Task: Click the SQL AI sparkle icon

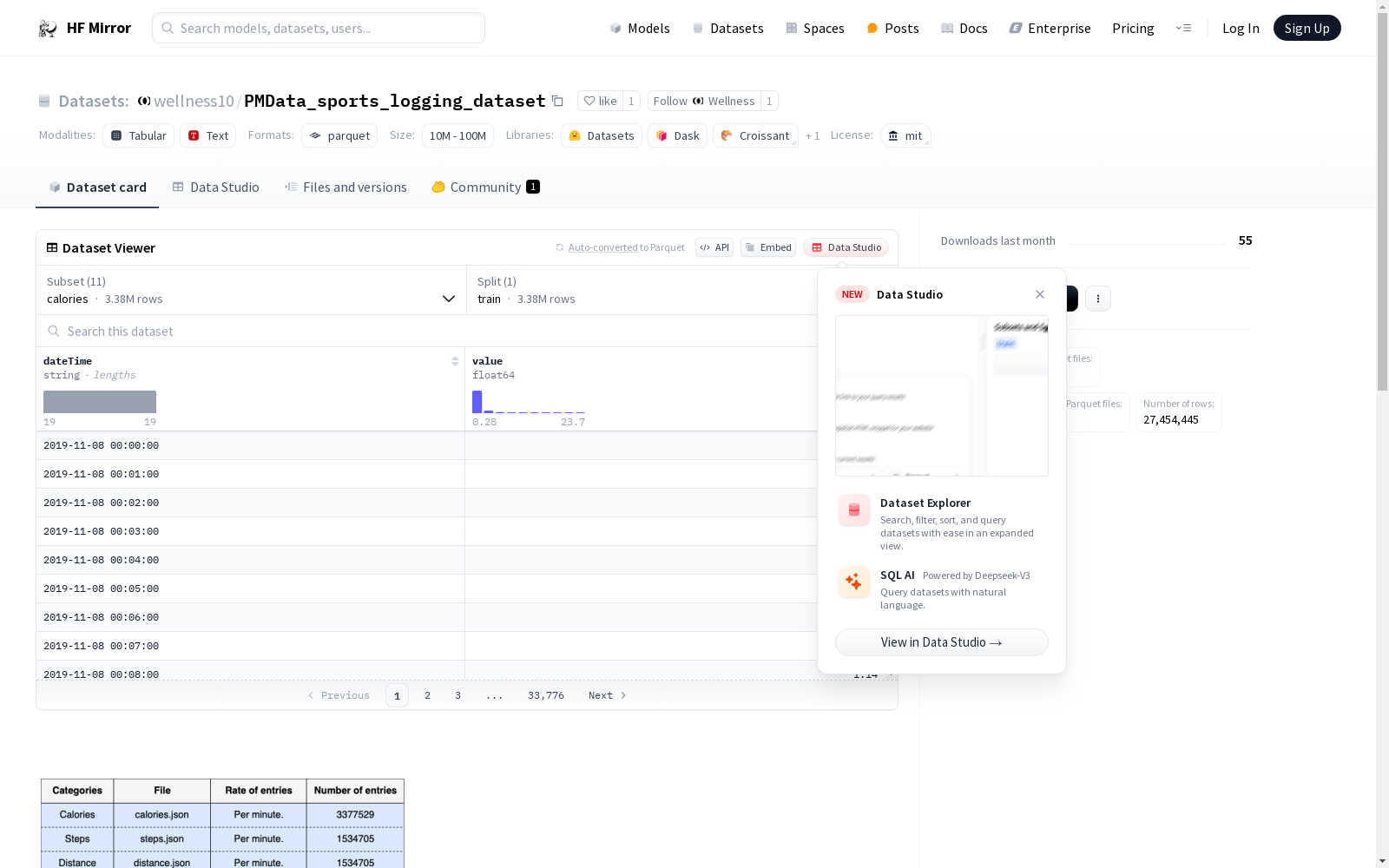Action: click(x=853, y=582)
